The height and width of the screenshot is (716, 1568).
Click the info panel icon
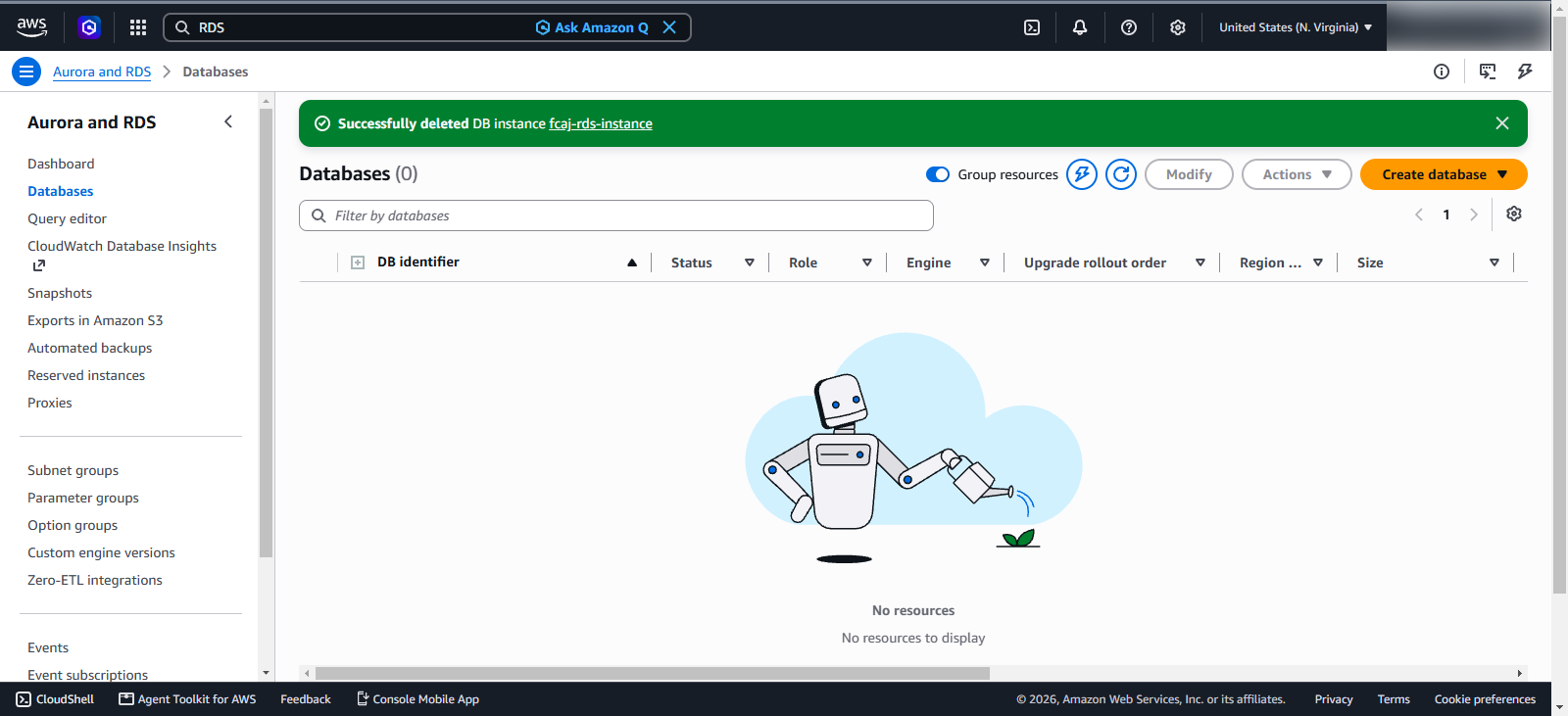pos(1442,72)
